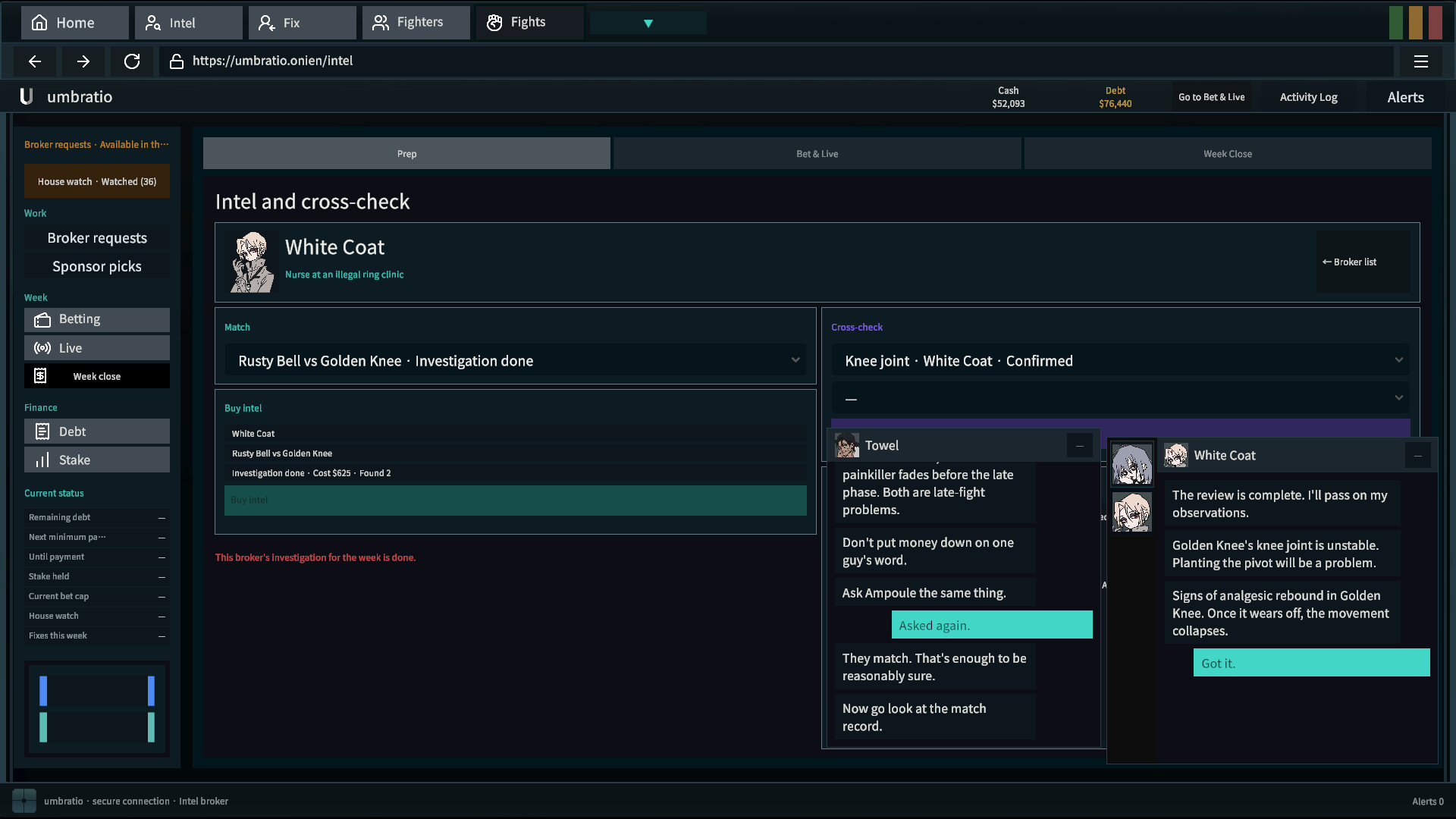Open the tab bar dropdown triangle
Viewport: 1456px width, 819px height.
648,24
